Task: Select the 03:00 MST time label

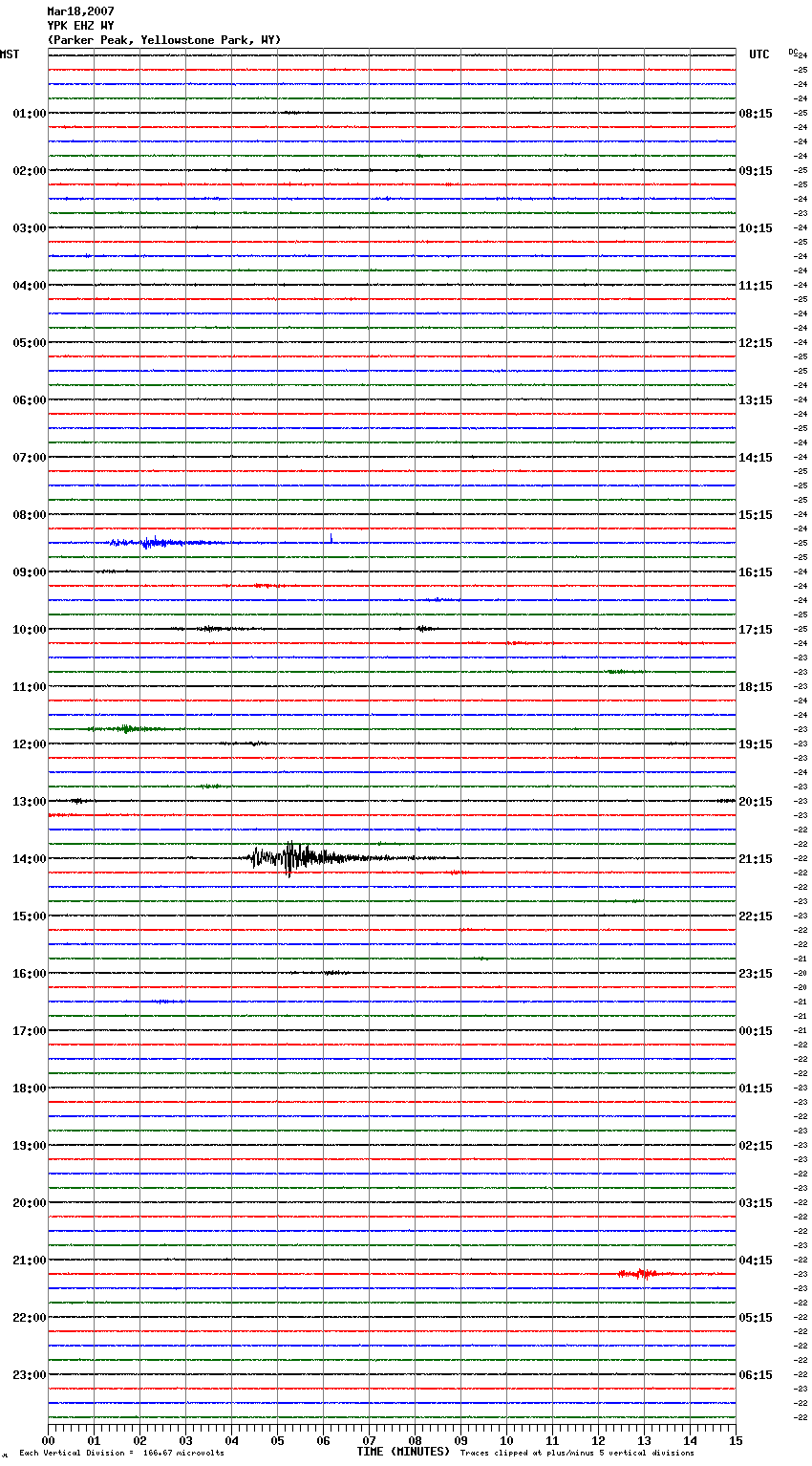Action: (x=30, y=228)
